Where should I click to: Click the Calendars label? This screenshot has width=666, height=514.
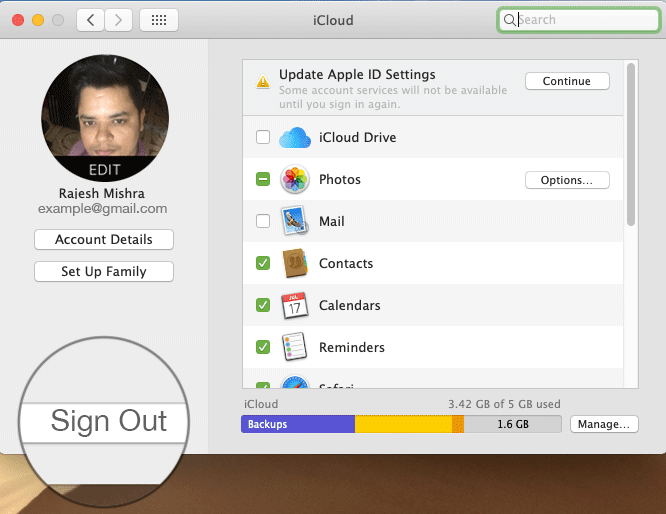tap(350, 305)
